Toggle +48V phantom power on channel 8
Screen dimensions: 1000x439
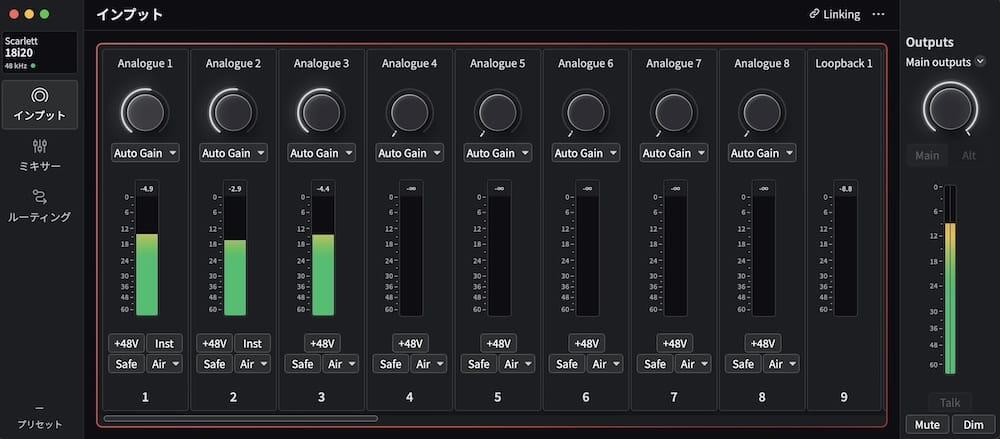pyautogui.click(x=761, y=343)
